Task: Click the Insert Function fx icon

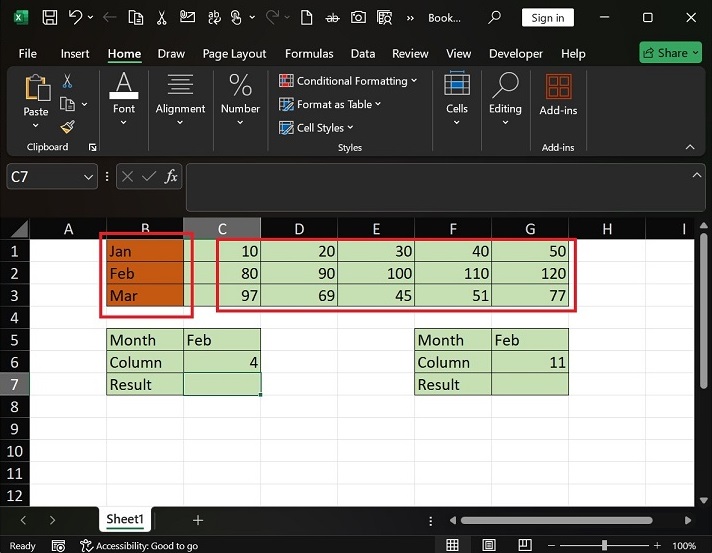Action: pos(171,176)
